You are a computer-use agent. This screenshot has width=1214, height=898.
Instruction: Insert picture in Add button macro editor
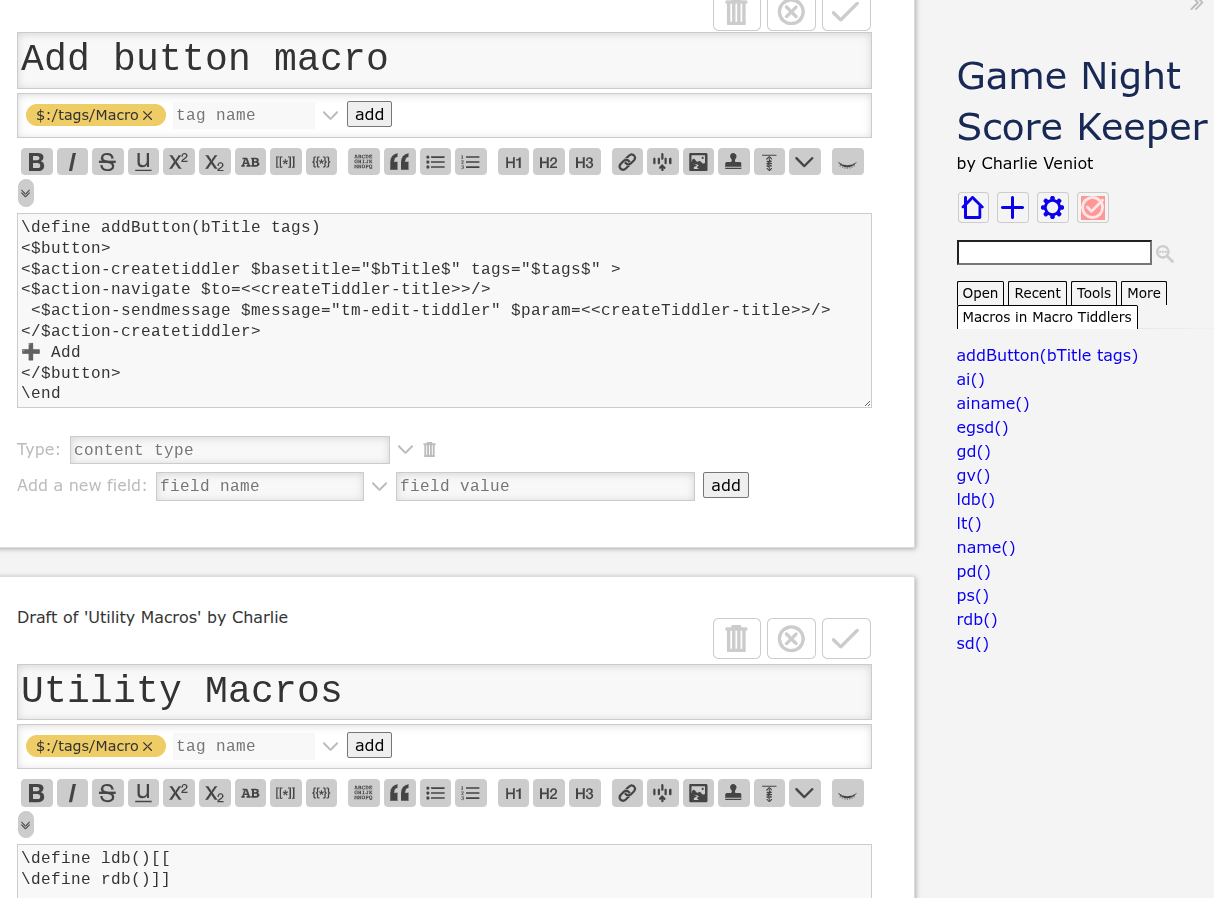click(698, 162)
